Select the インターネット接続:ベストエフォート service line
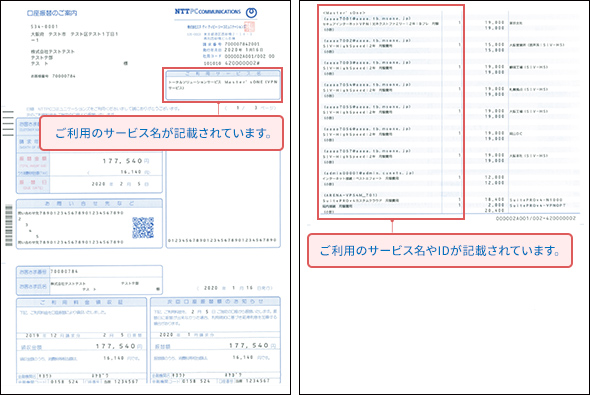The height and width of the screenshot is (395, 590). point(361,178)
